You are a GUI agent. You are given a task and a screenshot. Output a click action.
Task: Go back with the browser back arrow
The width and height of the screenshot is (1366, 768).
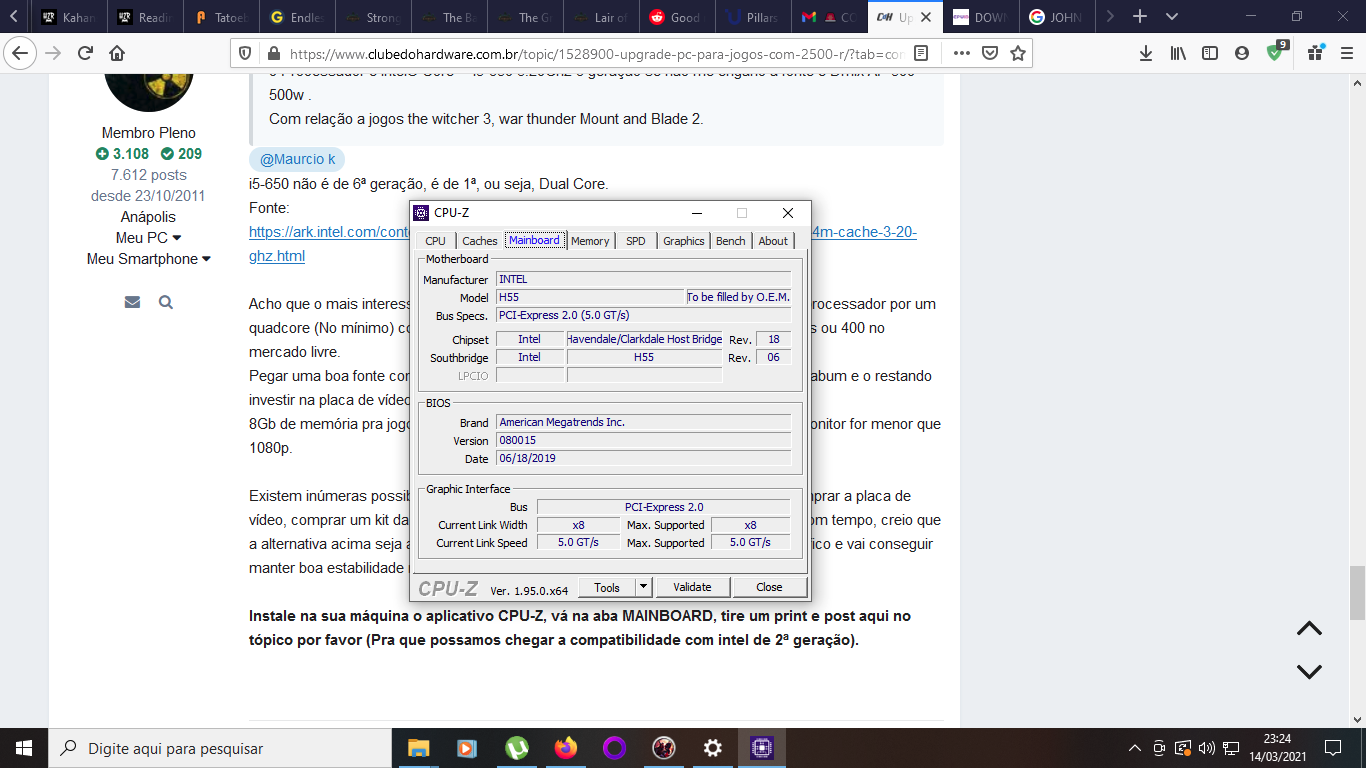[20, 53]
